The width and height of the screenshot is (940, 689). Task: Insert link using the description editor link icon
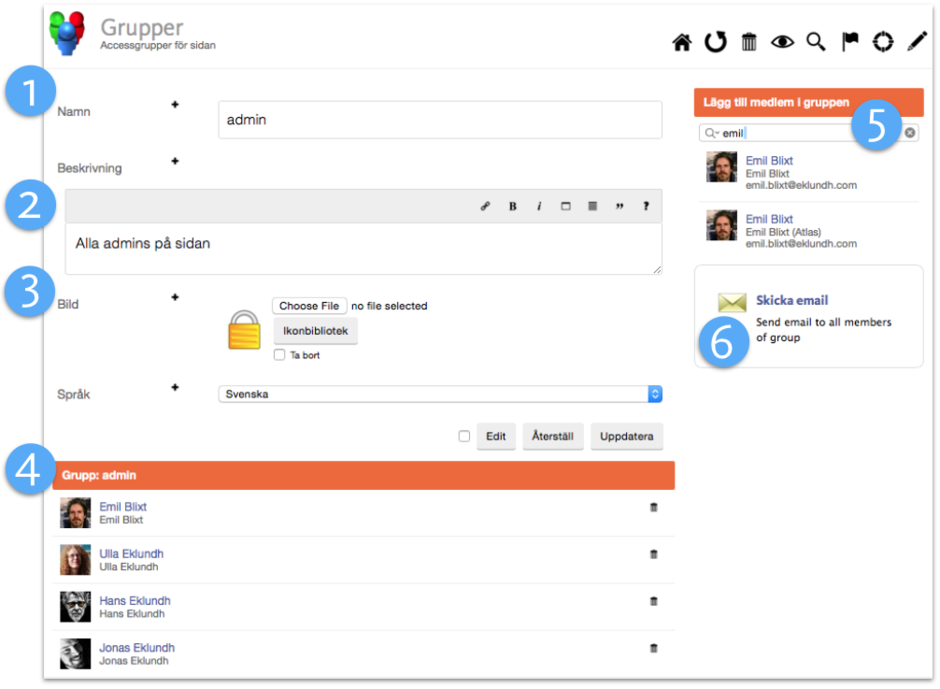tap(486, 207)
